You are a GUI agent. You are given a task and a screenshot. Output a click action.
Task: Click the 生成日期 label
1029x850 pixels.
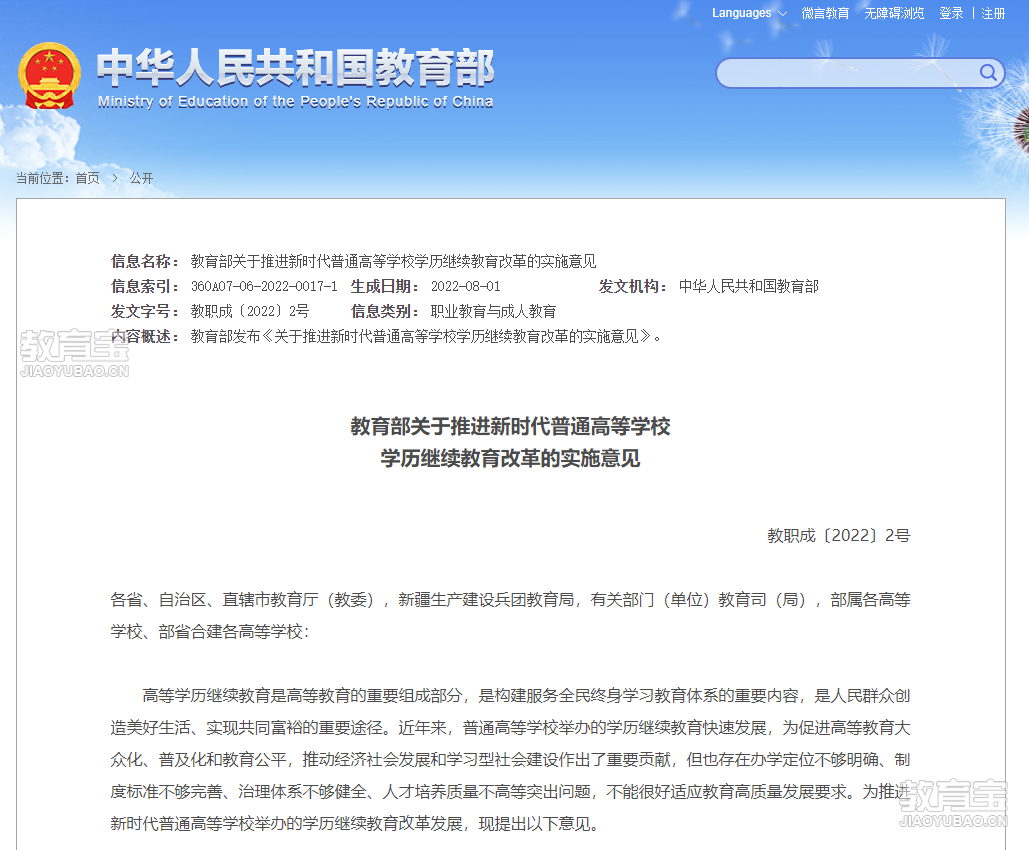tap(385, 286)
